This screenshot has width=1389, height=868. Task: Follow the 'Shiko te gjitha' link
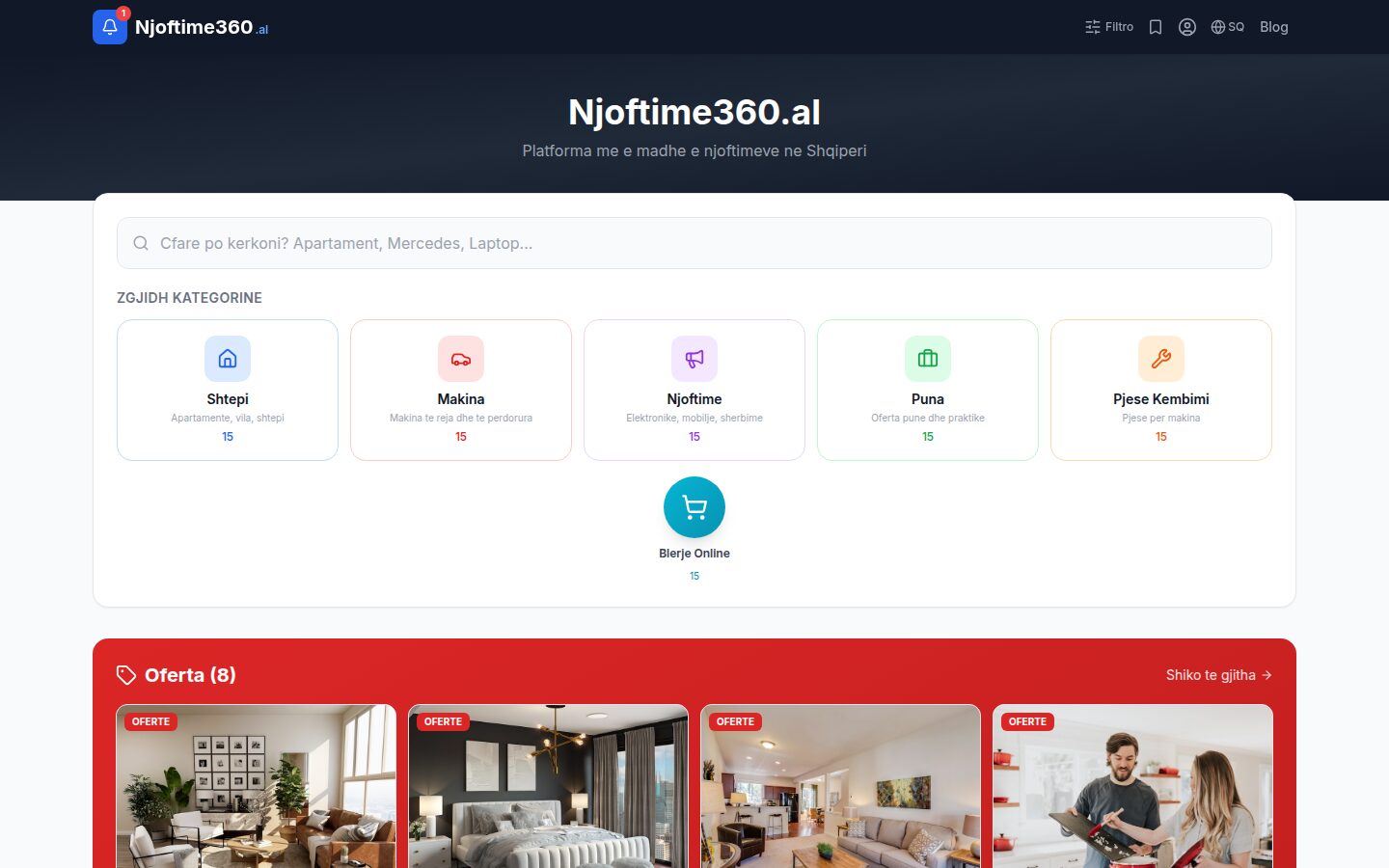[1219, 675]
